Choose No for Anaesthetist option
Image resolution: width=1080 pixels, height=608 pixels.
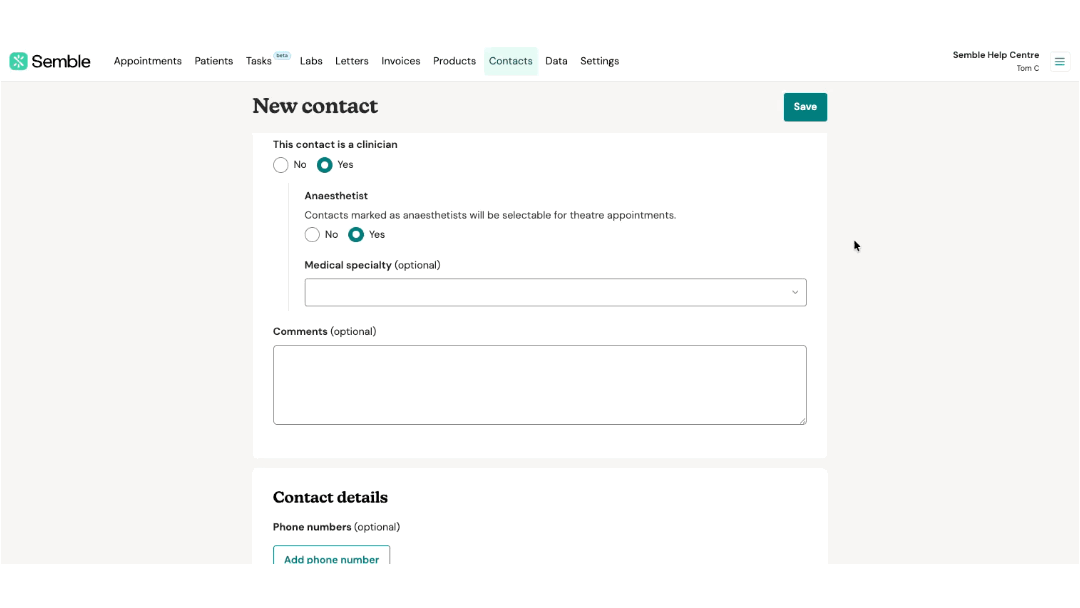312,235
